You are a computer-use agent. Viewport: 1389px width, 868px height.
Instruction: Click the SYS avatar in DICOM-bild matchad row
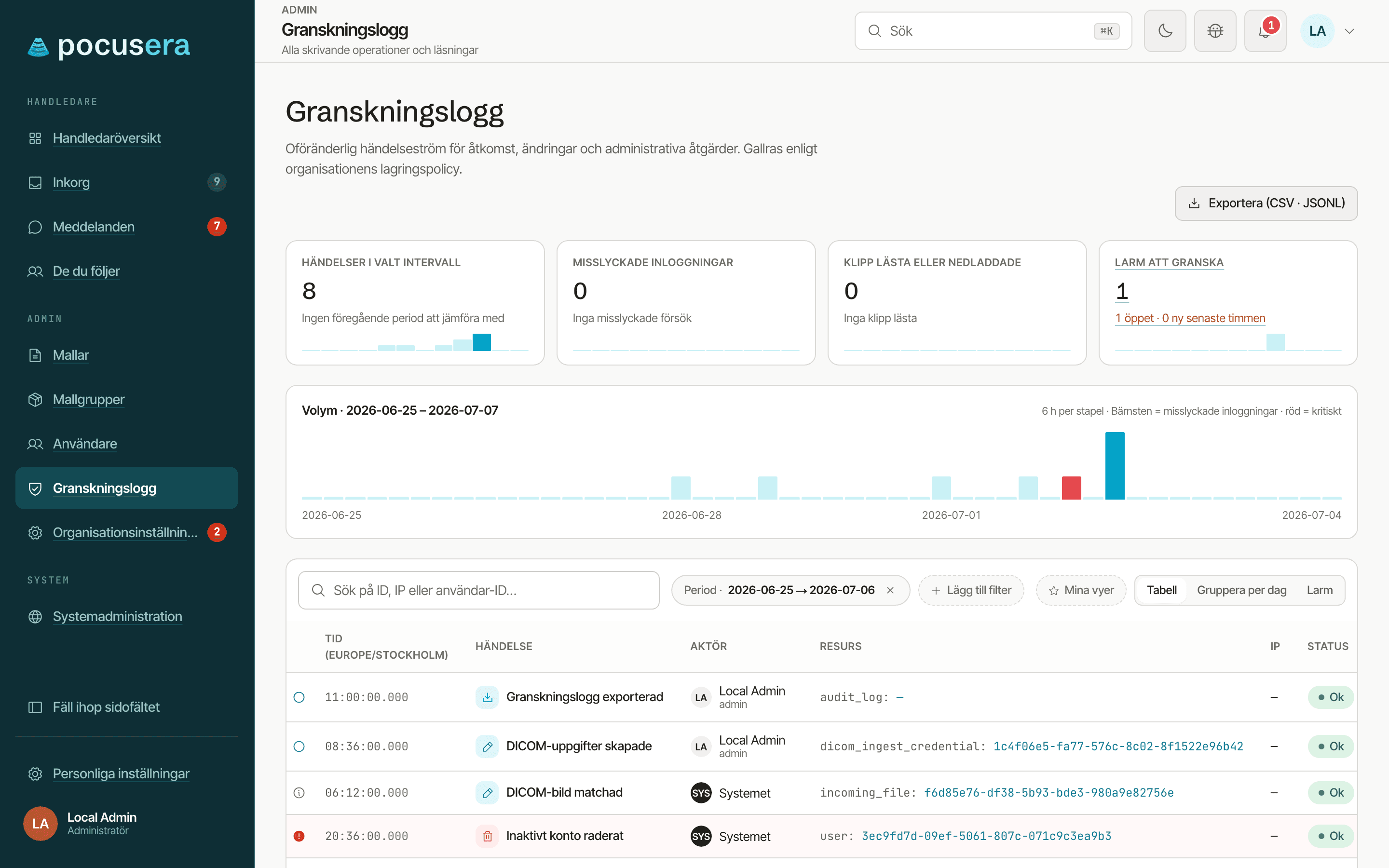tap(701, 793)
